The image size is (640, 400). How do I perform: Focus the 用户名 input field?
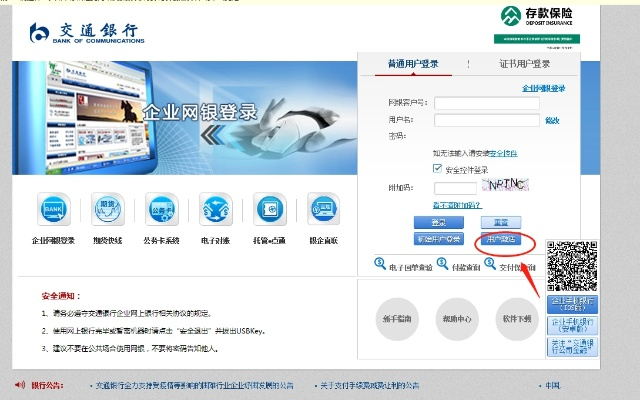click(487, 120)
